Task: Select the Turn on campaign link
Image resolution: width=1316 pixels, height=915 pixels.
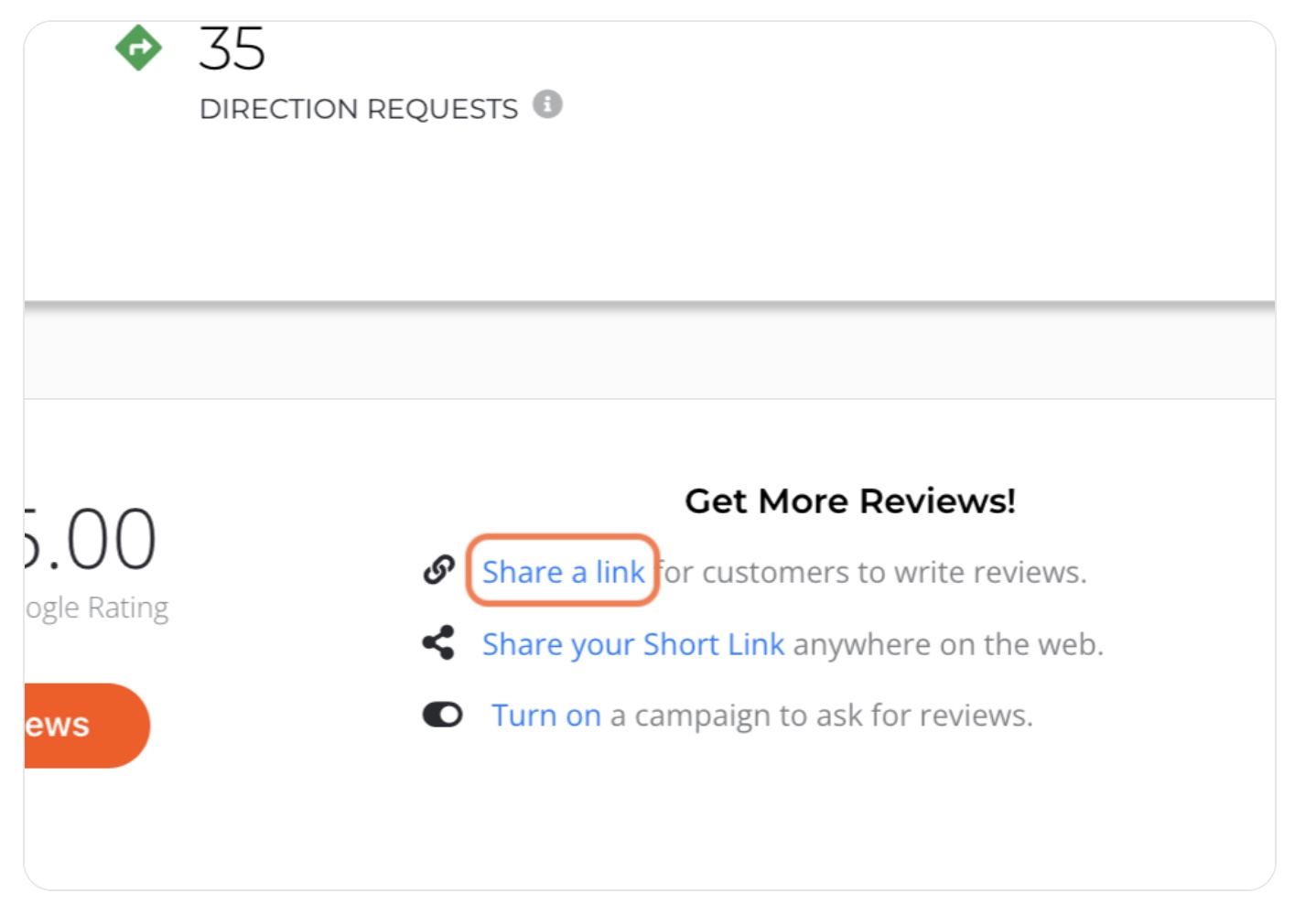Action: pyautogui.click(x=546, y=715)
